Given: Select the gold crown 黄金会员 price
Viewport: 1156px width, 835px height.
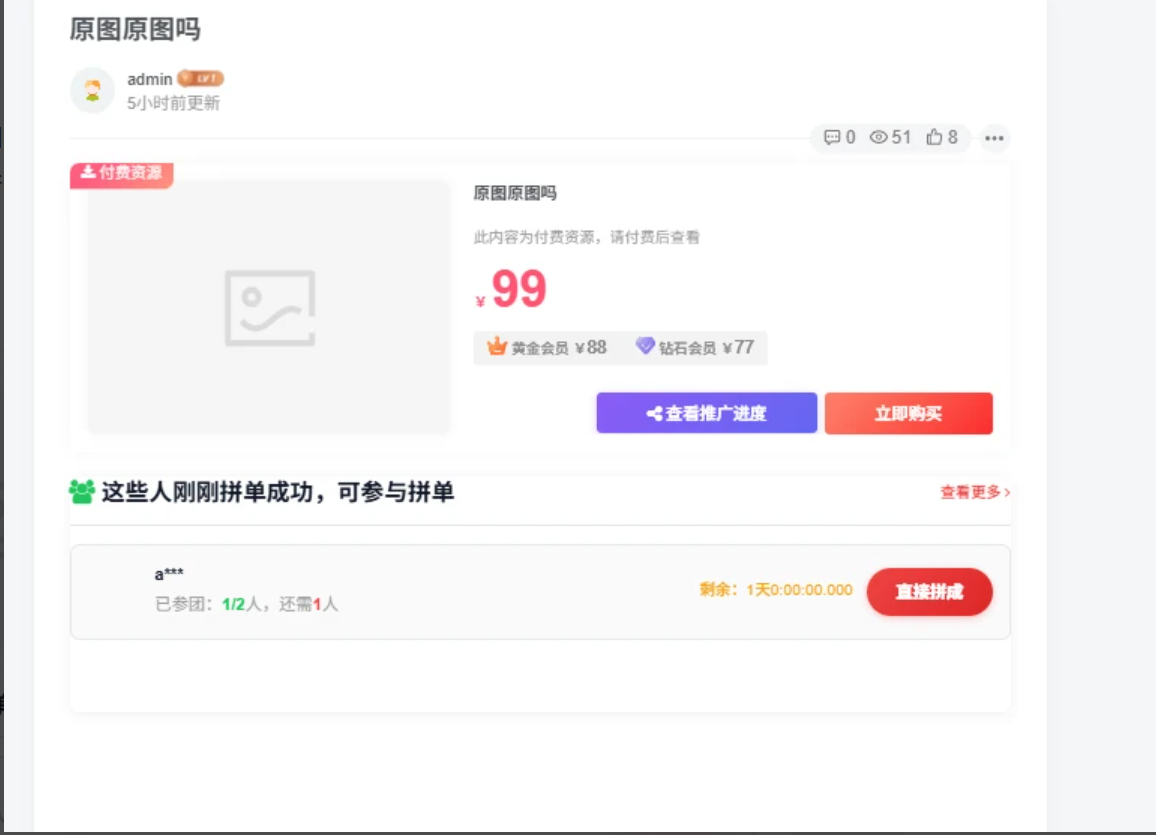Looking at the screenshot, I should click(x=547, y=347).
